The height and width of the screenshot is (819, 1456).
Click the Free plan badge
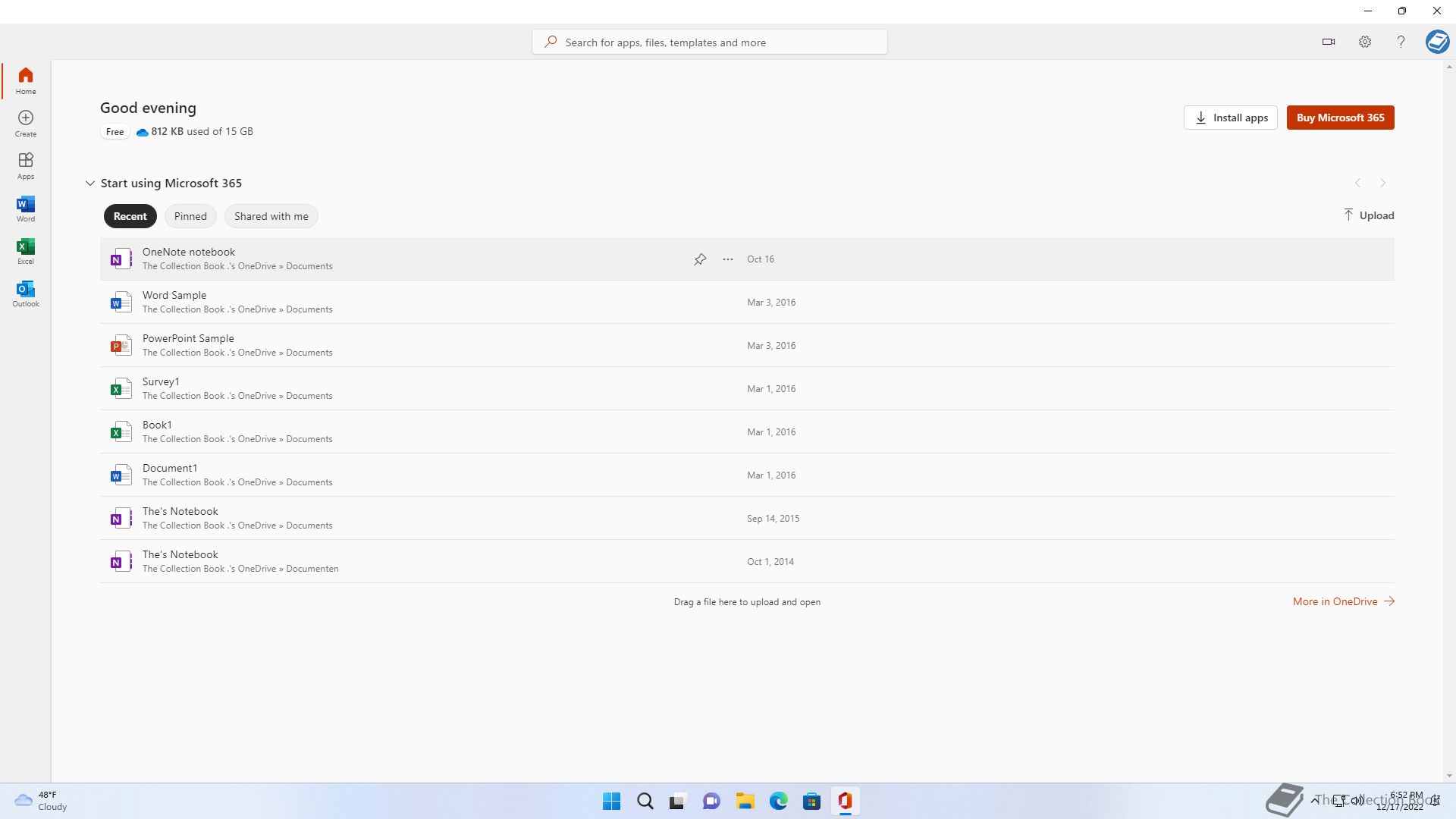point(115,132)
